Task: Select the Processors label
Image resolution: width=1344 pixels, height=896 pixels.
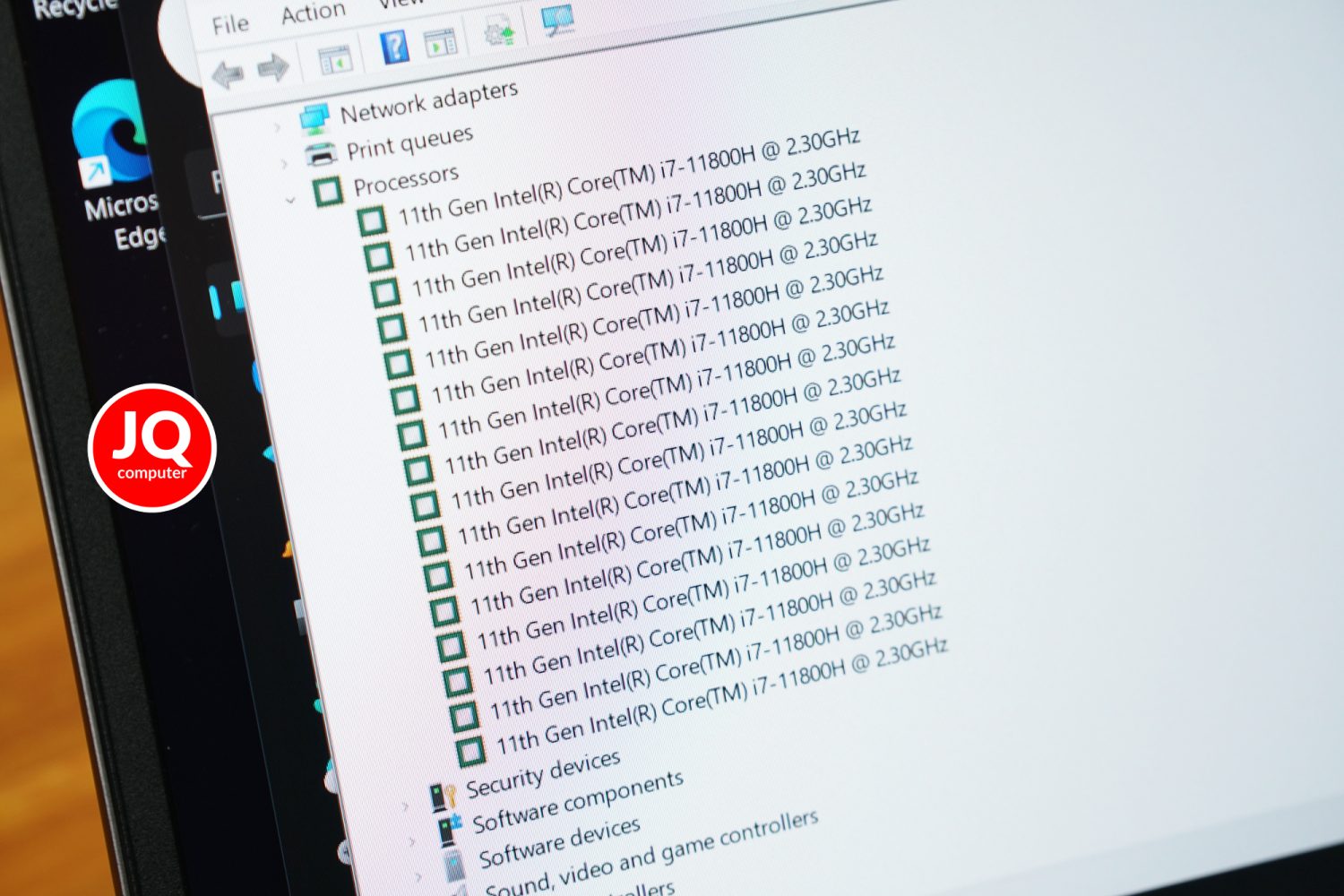Action: point(406,179)
